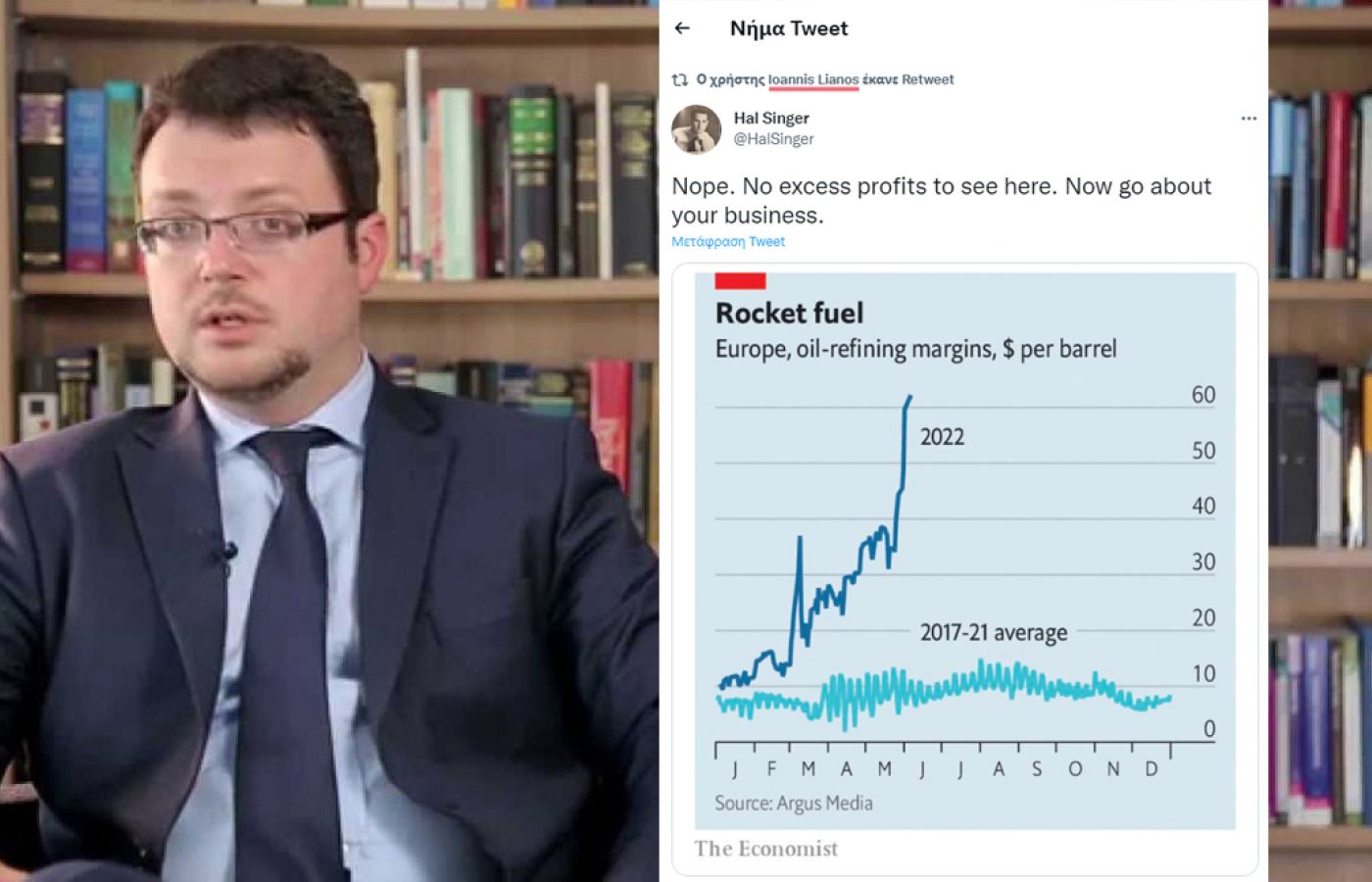Click the Νήμα Tweet header title
Screen dimensions: 1372x882
click(789, 28)
